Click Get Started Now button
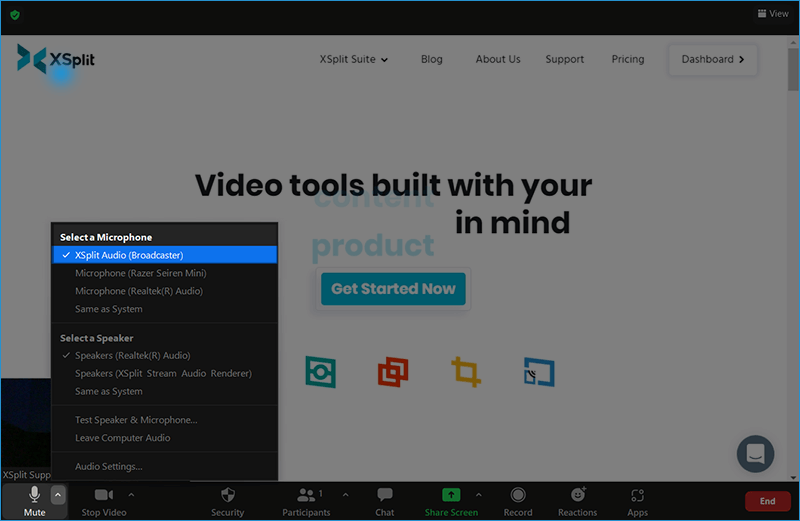The image size is (800, 521). 393,289
